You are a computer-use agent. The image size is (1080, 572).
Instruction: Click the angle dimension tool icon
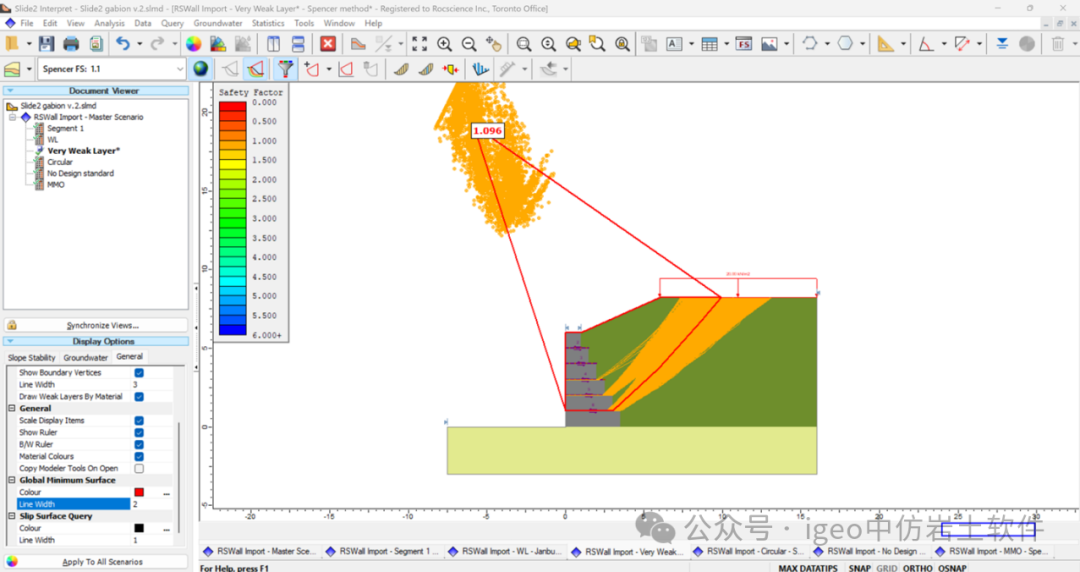(926, 44)
